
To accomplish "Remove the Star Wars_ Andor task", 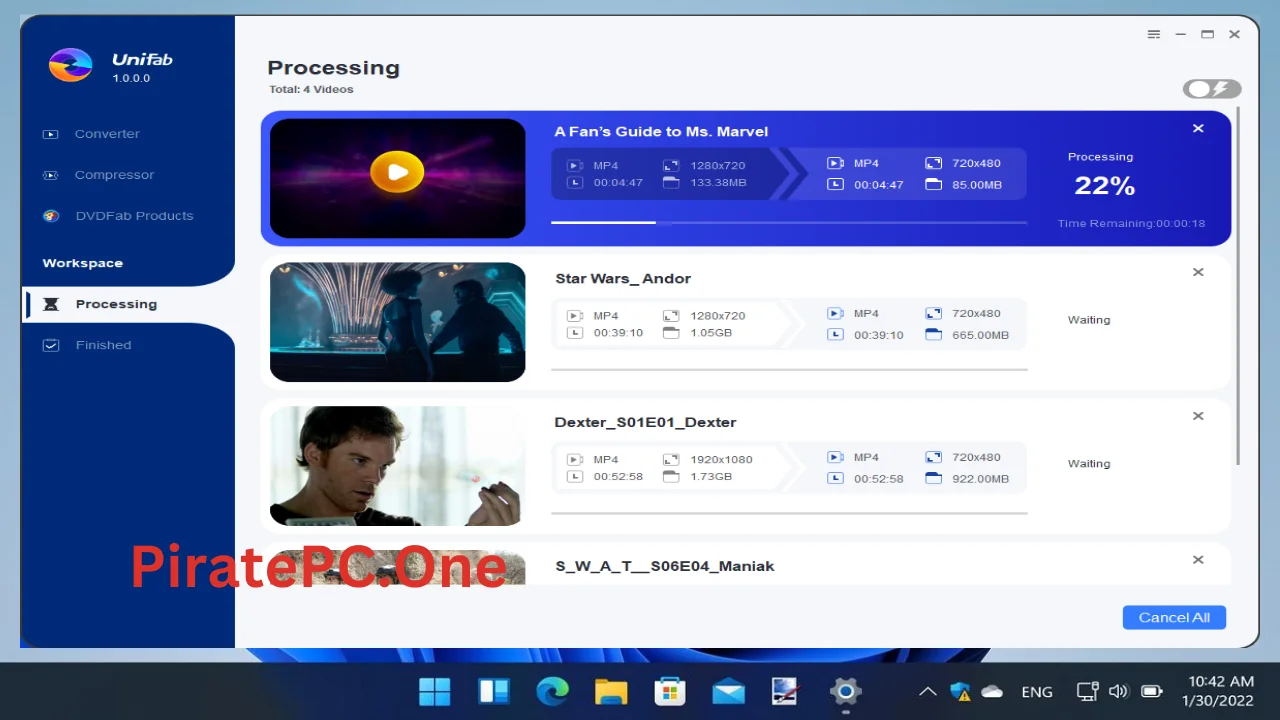I will pyautogui.click(x=1198, y=272).
